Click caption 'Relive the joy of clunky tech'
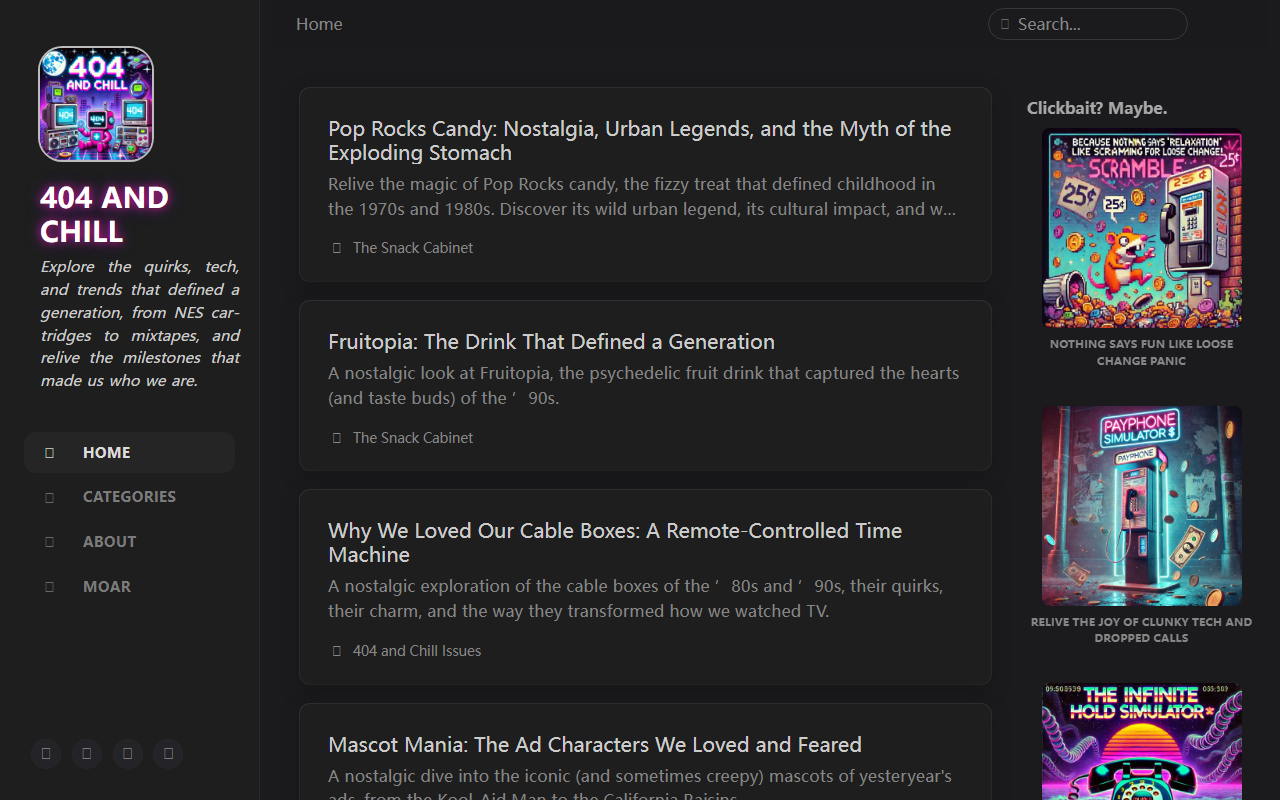1280x800 pixels. tap(1142, 630)
